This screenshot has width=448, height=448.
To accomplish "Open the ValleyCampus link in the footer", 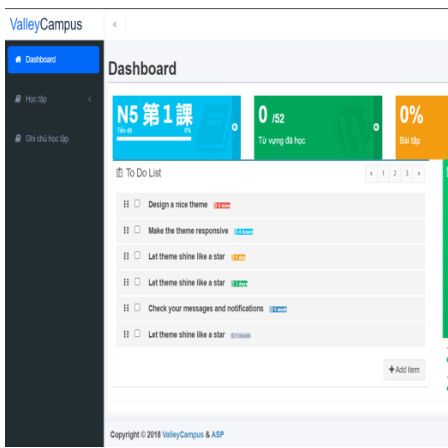I will tap(183, 435).
